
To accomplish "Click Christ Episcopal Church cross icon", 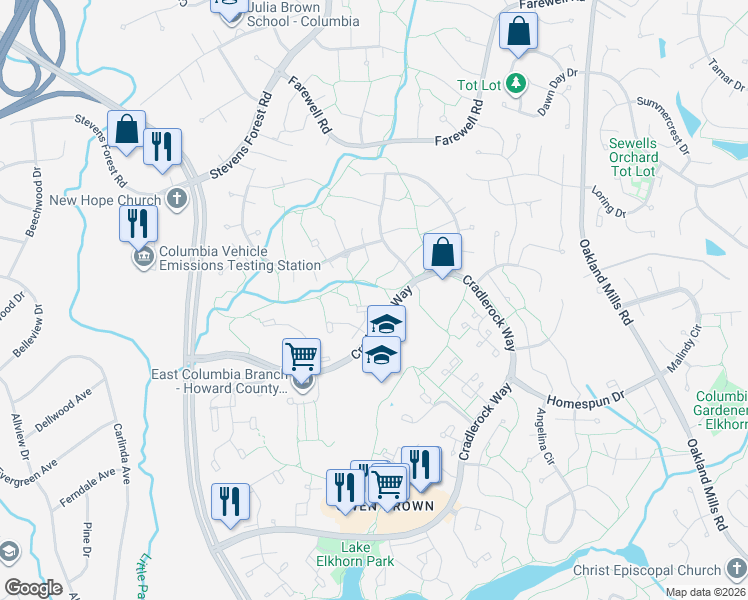I will coord(736,569).
